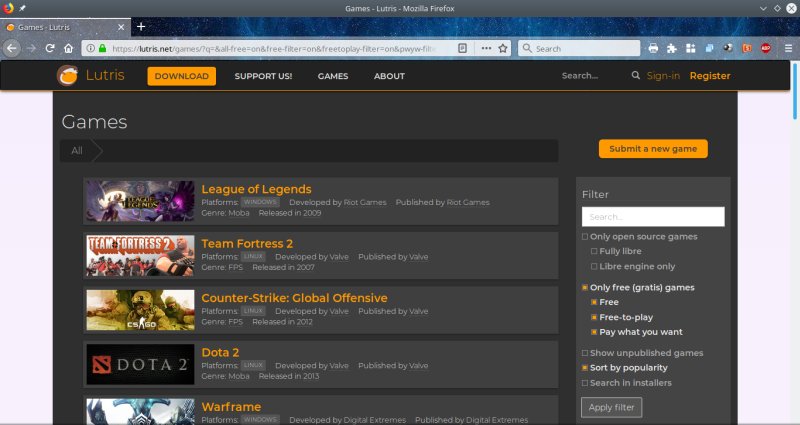800x425 pixels.
Task: Click the Lutris brand name text
Action: click(x=105, y=75)
